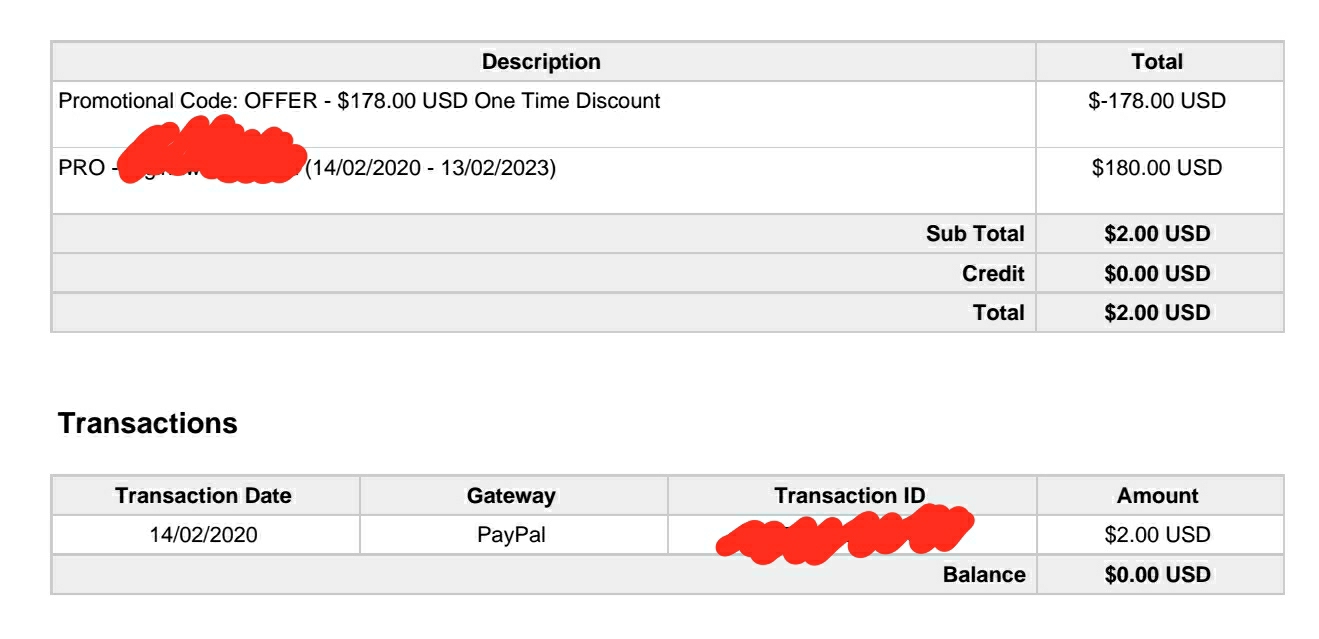Click the $-178.00 USD discount amount
Image resolution: width=1319 pixels, height=639 pixels.
1157,101
